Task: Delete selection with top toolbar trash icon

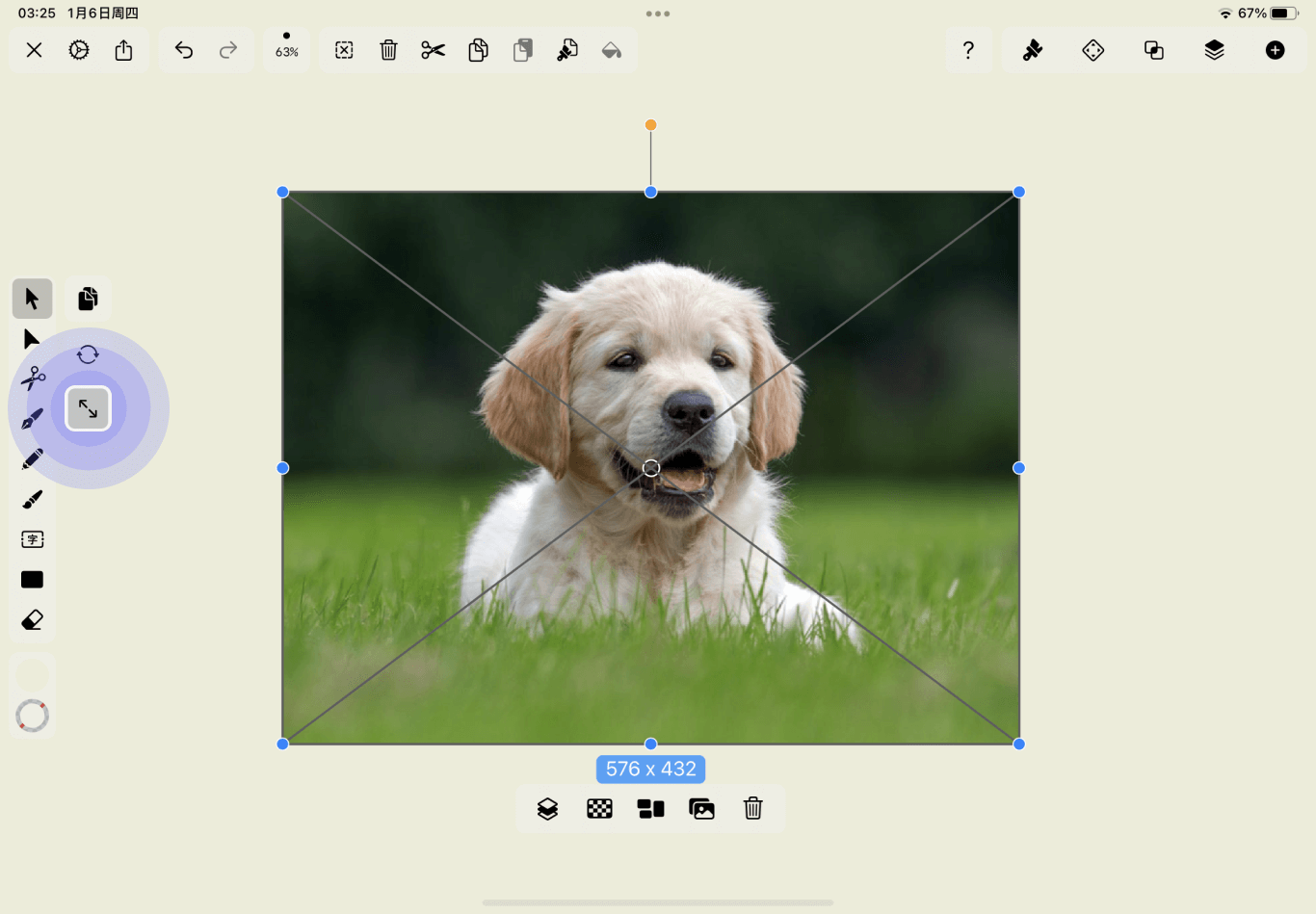Action: pyautogui.click(x=389, y=50)
